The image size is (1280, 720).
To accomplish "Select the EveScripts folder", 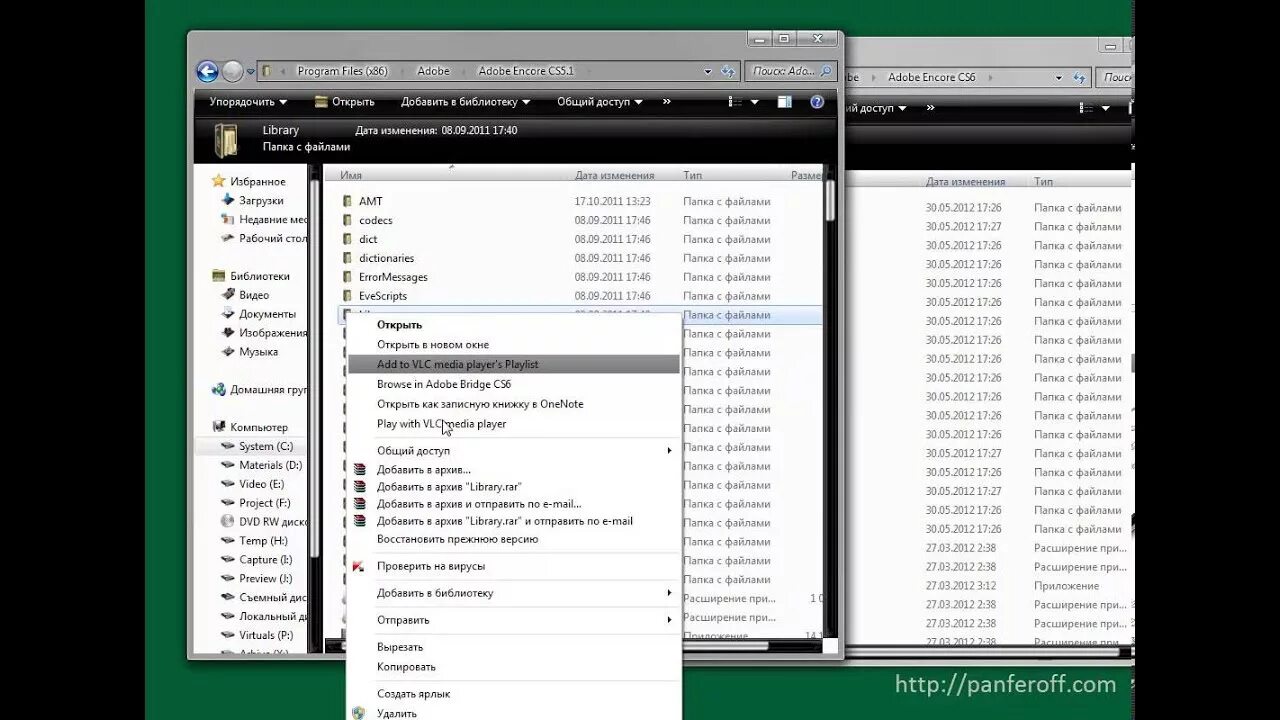I will 580,296.
